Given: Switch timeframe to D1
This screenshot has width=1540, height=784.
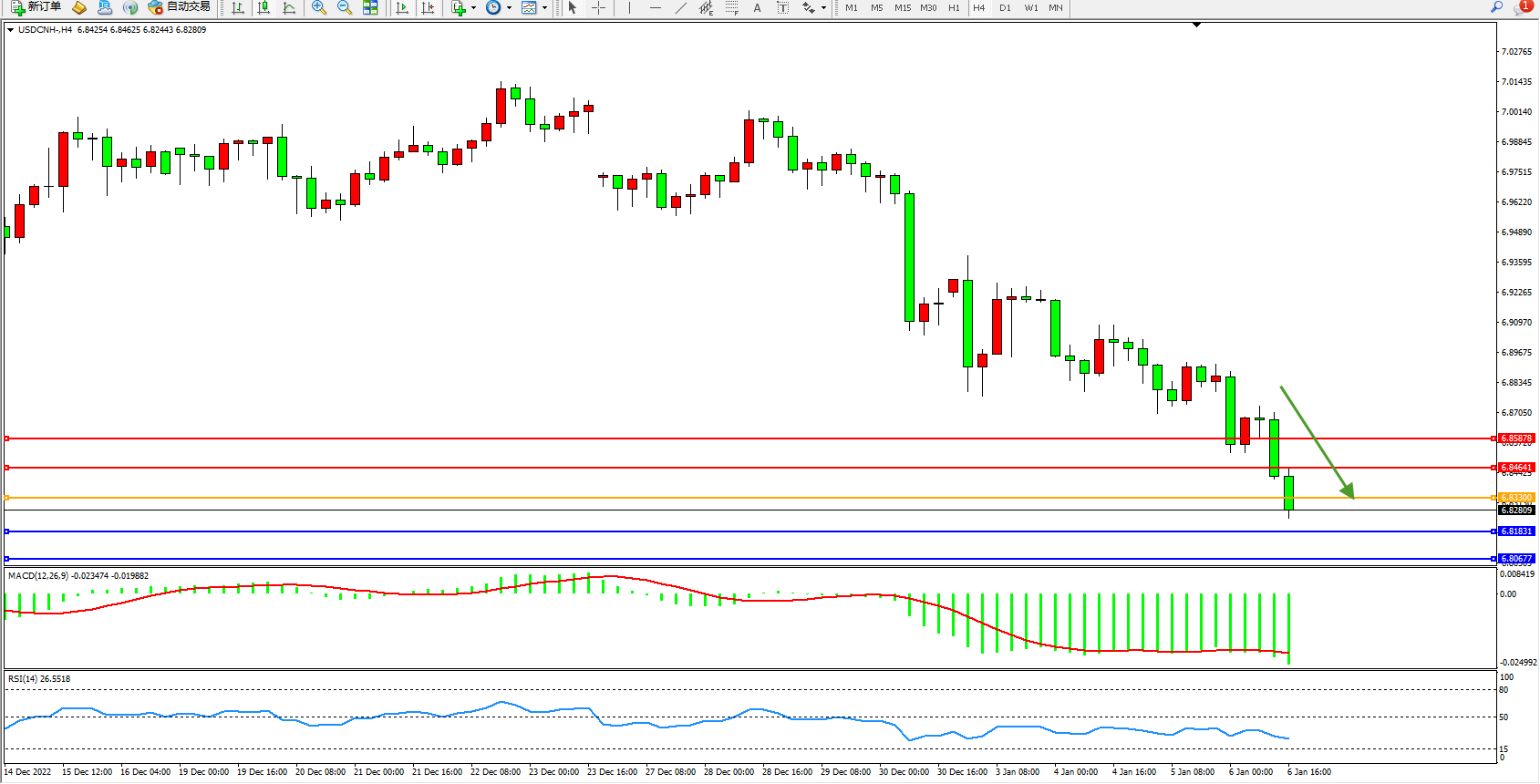Looking at the screenshot, I should [x=1005, y=7].
